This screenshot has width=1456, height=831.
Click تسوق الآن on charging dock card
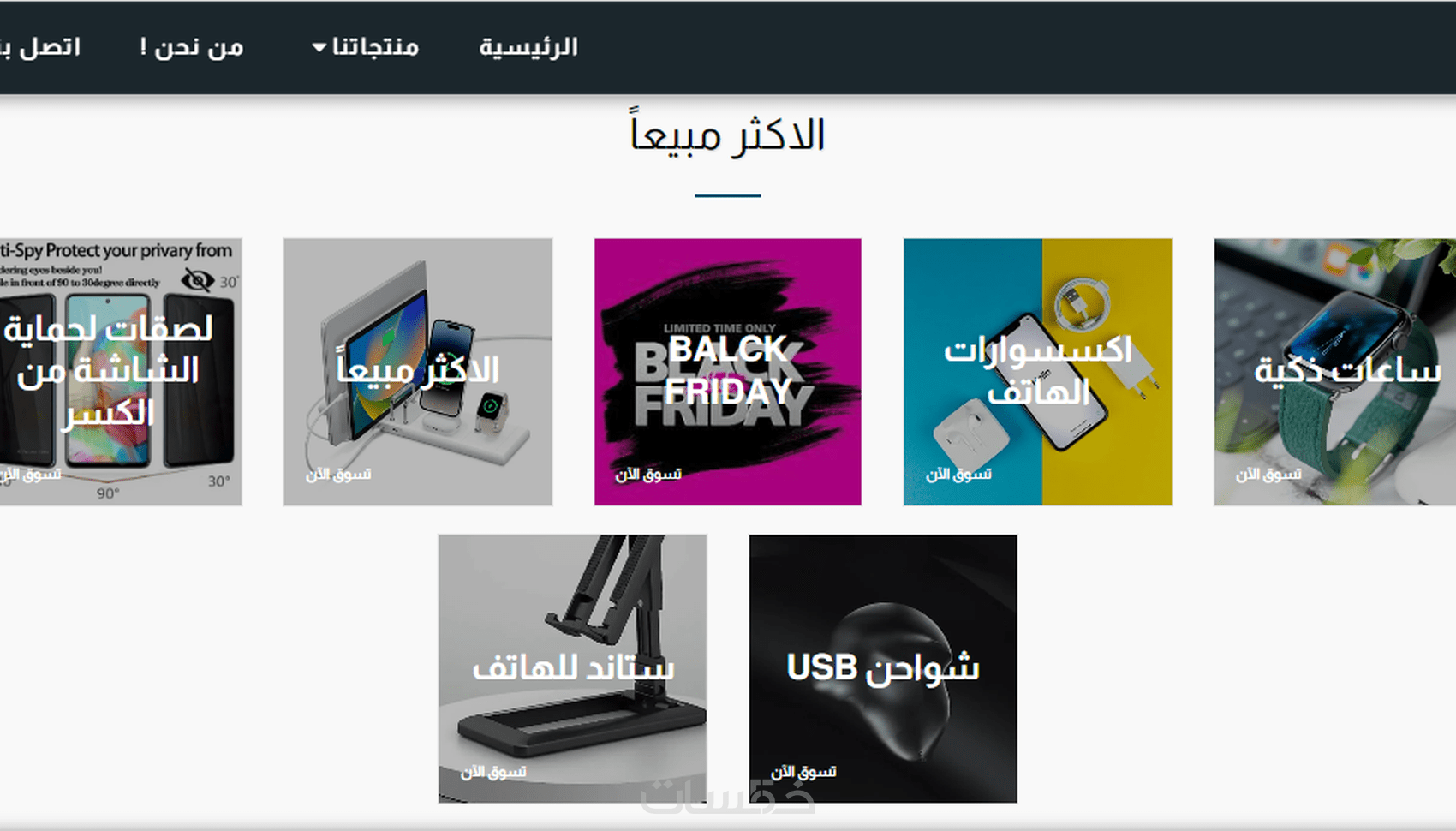(338, 474)
